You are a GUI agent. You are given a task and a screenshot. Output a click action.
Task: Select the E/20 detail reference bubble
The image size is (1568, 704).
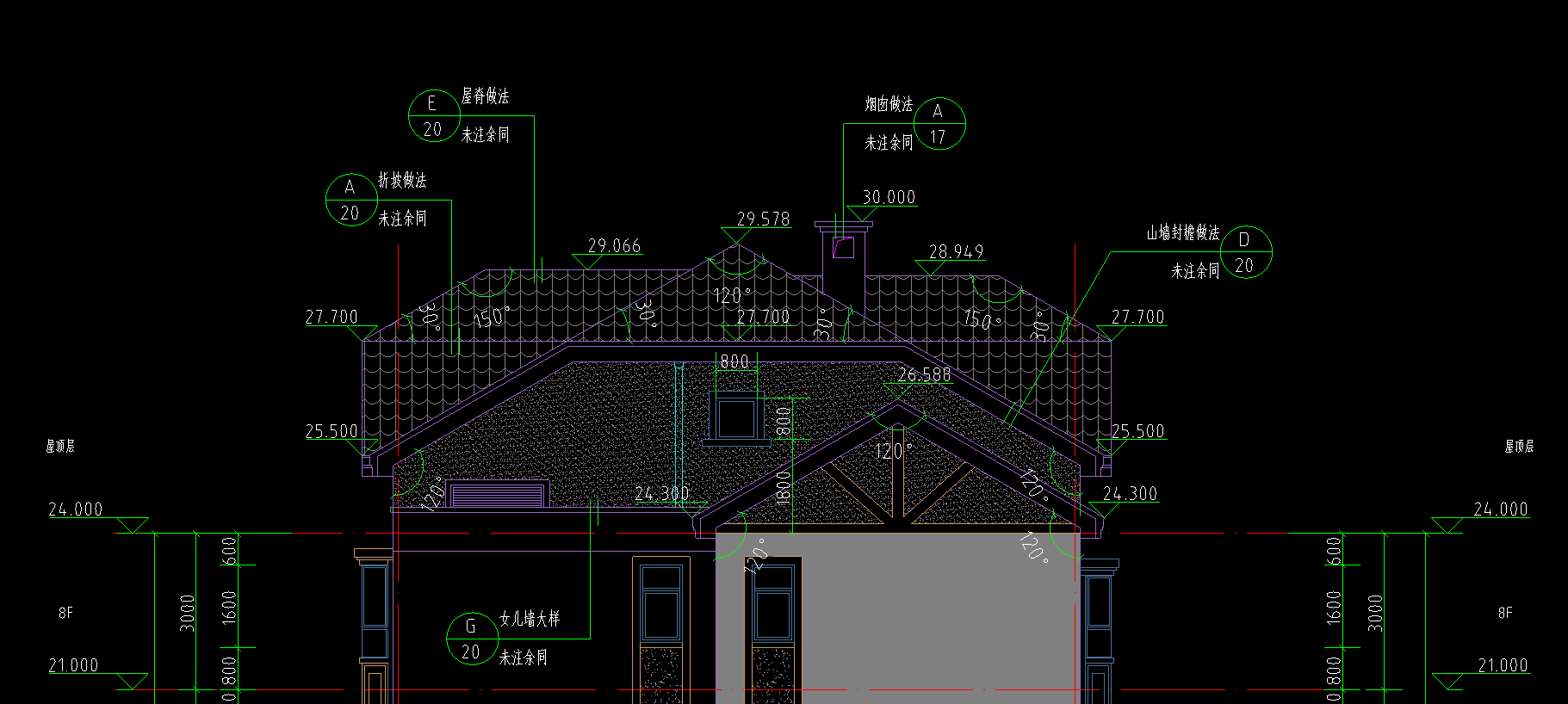coord(434,116)
